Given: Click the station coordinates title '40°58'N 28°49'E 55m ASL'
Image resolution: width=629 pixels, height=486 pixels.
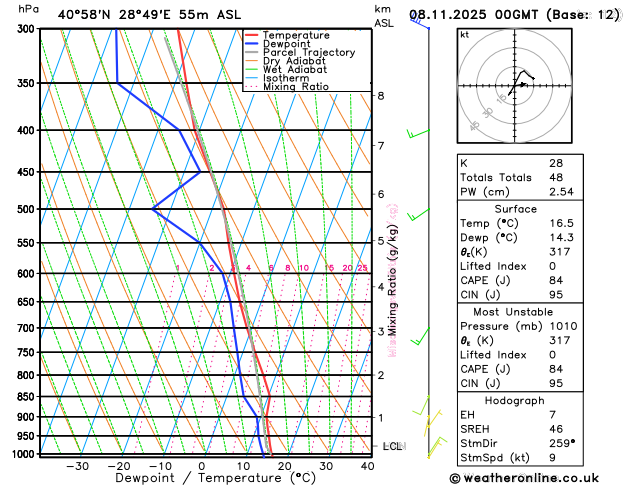Looking at the screenshot, I should (149, 15).
